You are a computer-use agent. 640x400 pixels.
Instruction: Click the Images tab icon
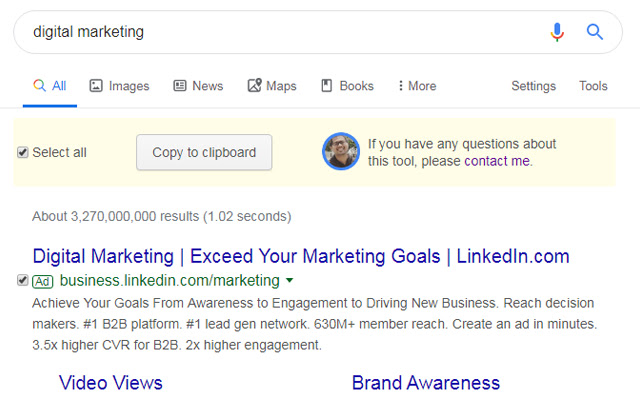96,86
